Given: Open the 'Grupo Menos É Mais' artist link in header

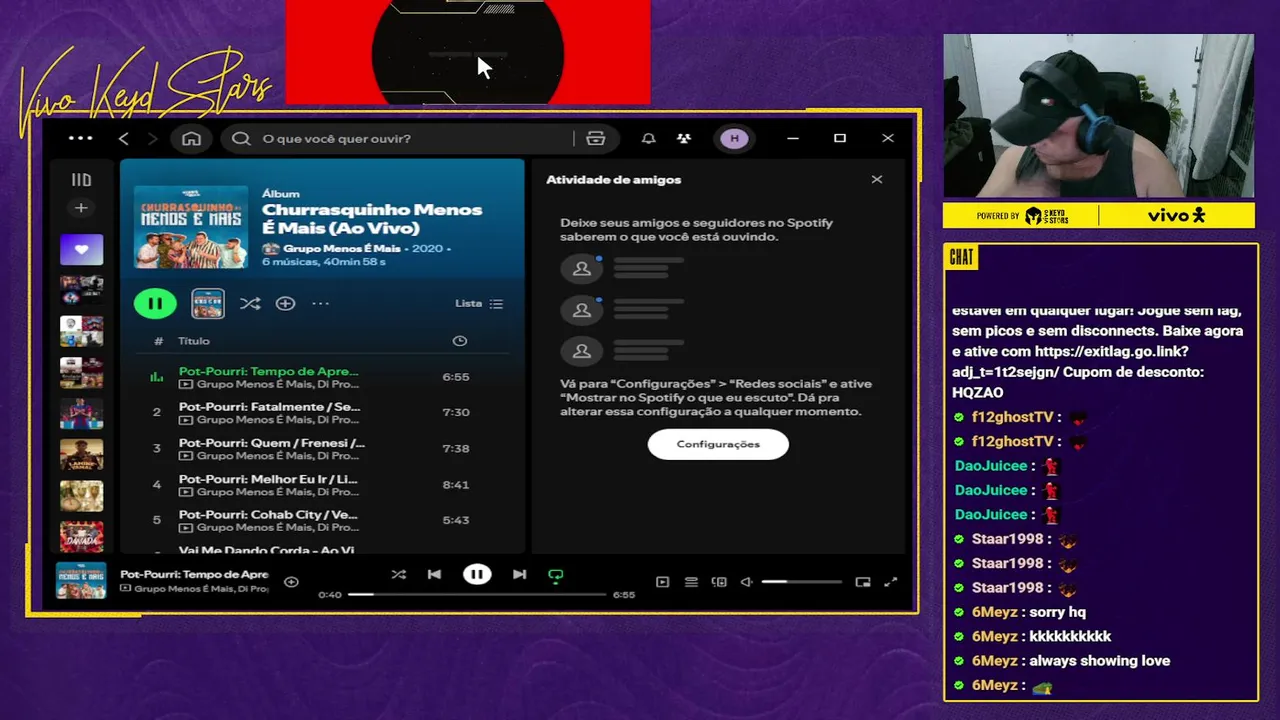Looking at the screenshot, I should click(x=341, y=248).
